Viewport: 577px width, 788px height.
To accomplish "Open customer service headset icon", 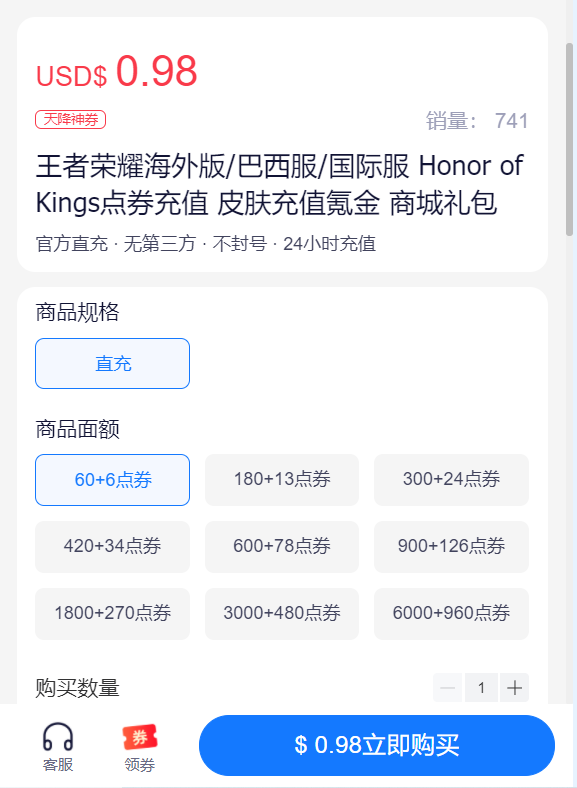I will coord(58,737).
